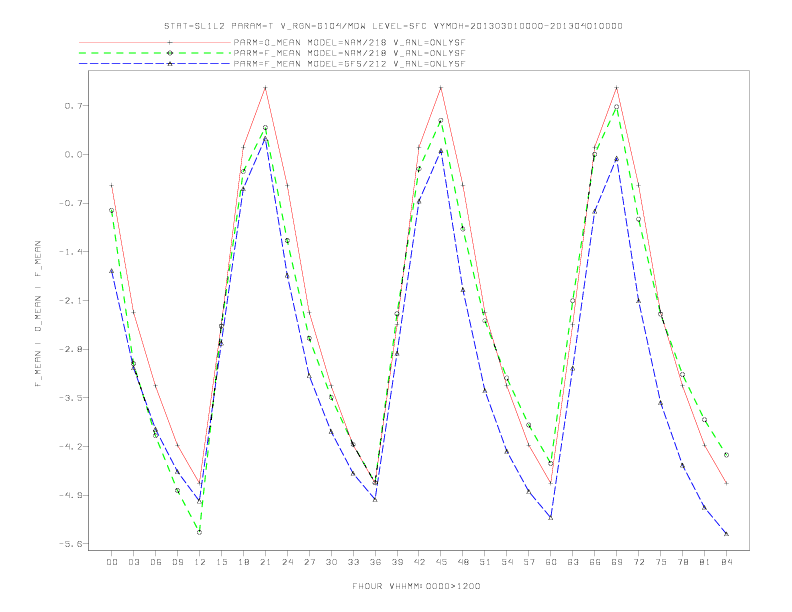This screenshot has width=792, height=612.
Task: Click x-axis hour label 84
Action: click(x=726, y=562)
